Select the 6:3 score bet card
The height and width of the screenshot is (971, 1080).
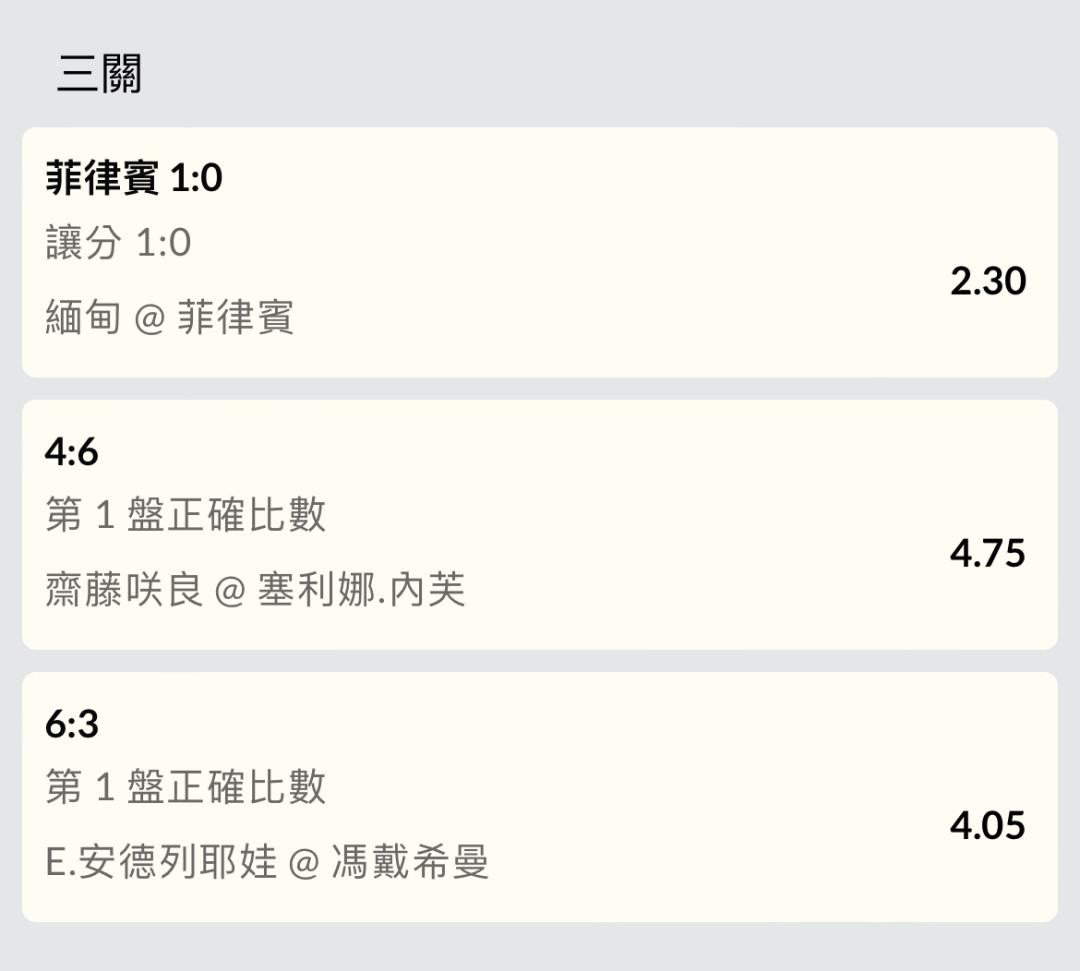(539, 797)
